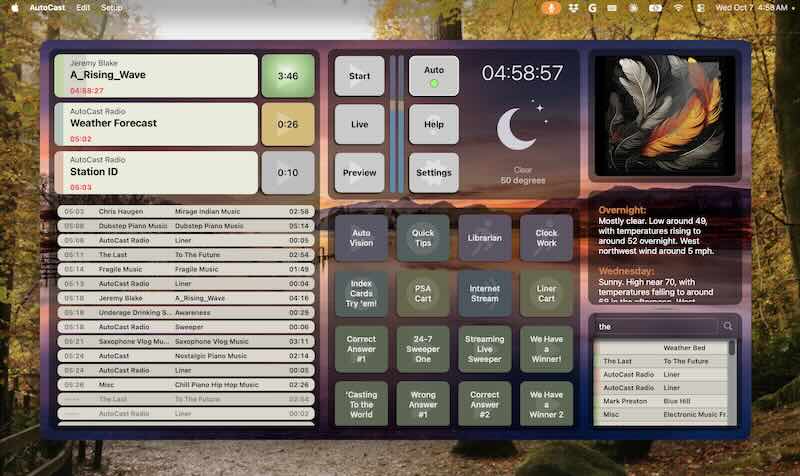Select the A_Rising_Wave deck card
Screen dimensions: 800x476
(x=156, y=76)
